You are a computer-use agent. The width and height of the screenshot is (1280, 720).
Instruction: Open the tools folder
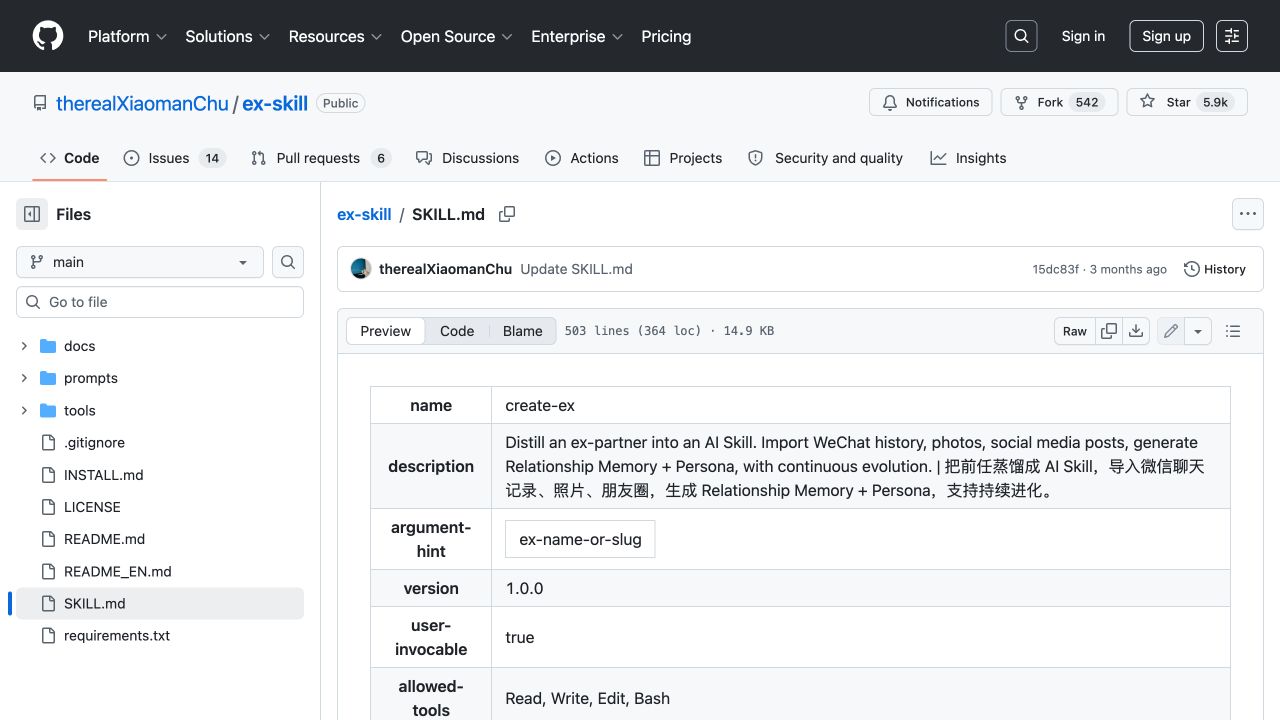80,410
